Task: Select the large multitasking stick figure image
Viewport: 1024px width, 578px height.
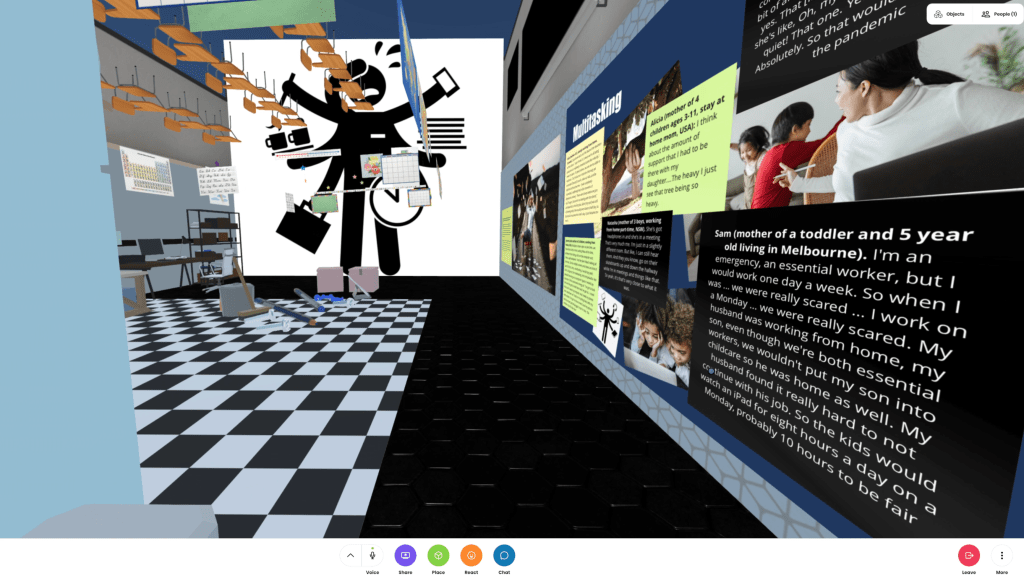Action: click(360, 160)
